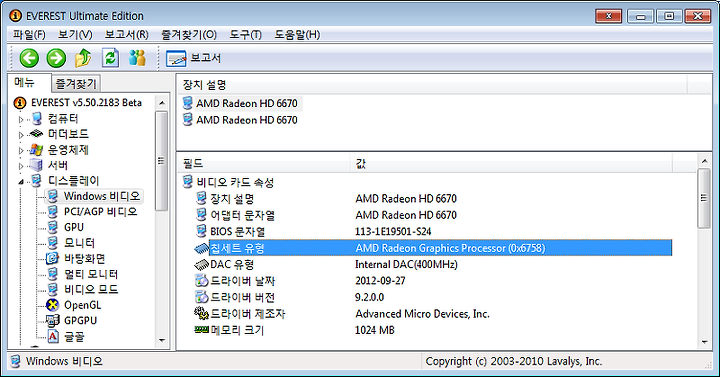The width and height of the screenshot is (720, 377).
Task: Select the 모니터 tree item
Action: [79, 242]
